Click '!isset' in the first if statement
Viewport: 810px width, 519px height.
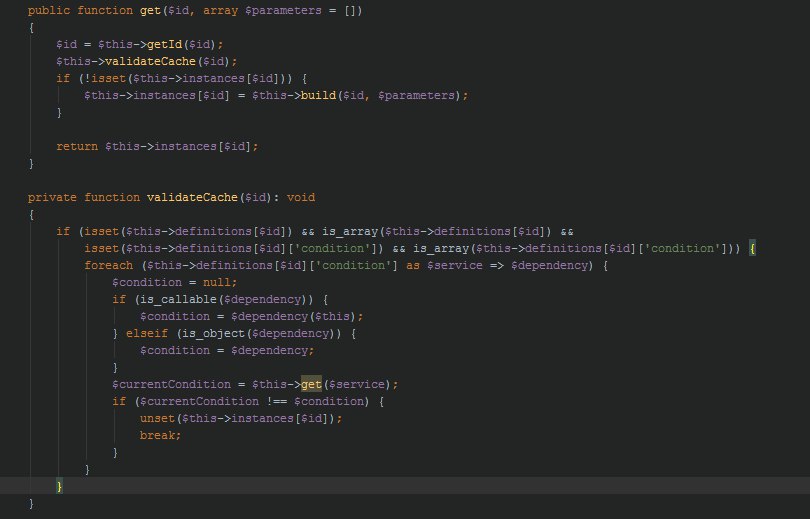point(105,78)
